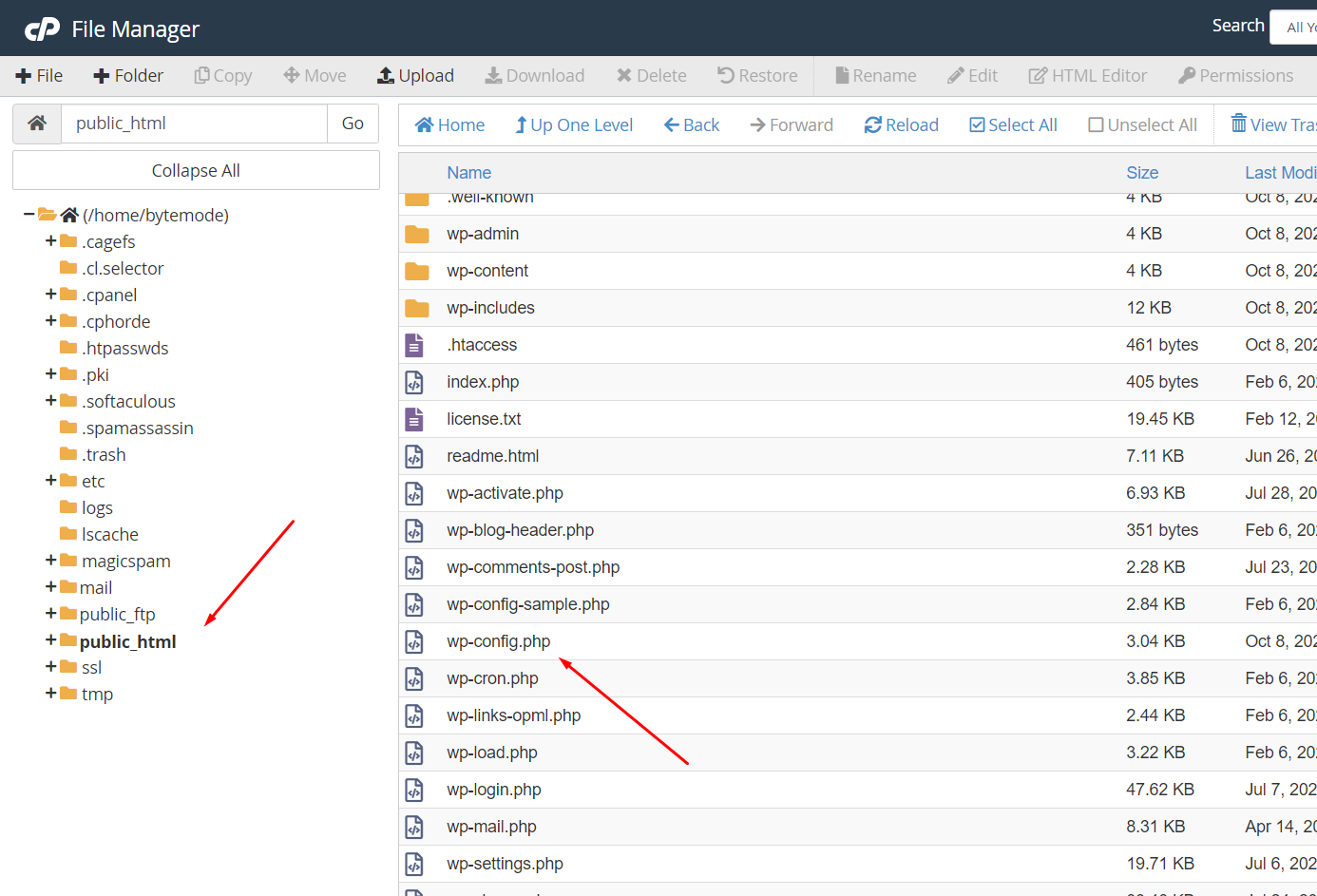
Task: Create a new folder with the Folder button
Action: coord(128,76)
